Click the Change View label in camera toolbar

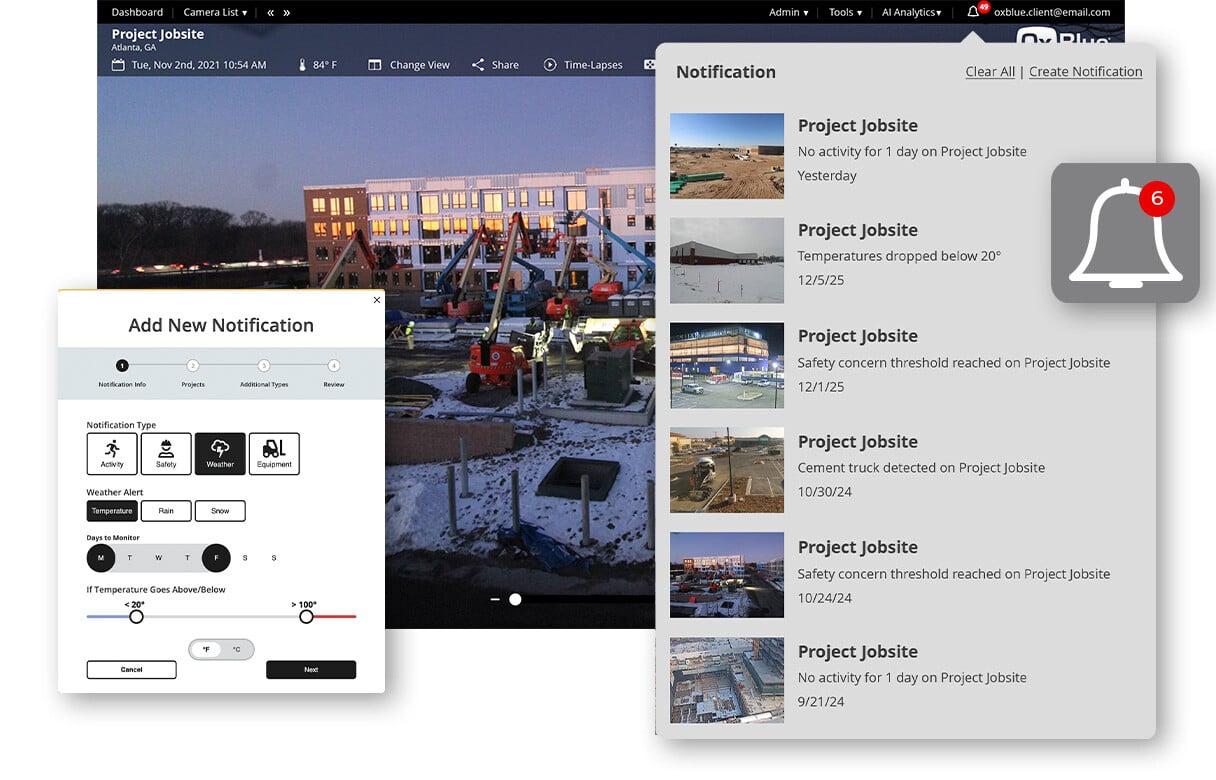tap(420, 65)
